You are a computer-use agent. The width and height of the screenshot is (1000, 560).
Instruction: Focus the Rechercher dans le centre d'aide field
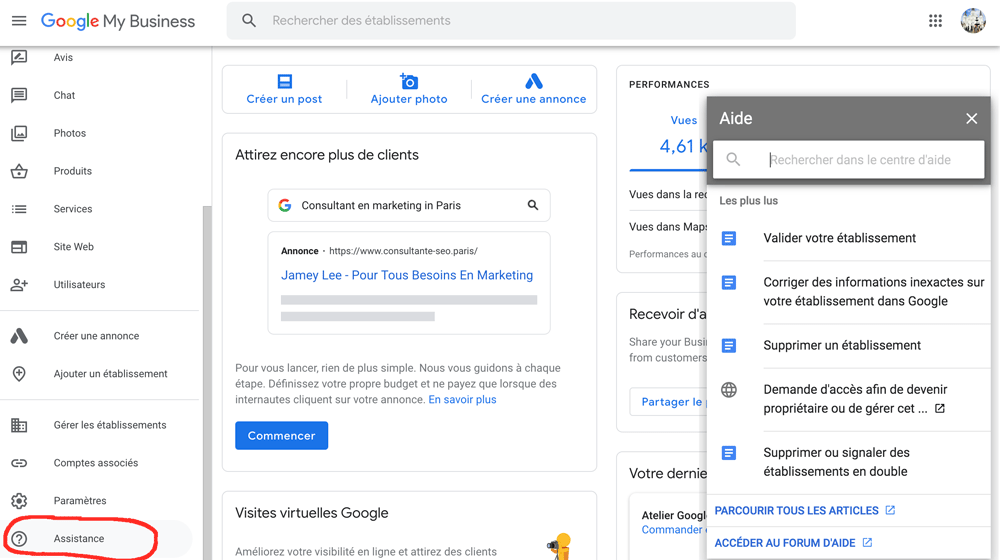coord(848,160)
